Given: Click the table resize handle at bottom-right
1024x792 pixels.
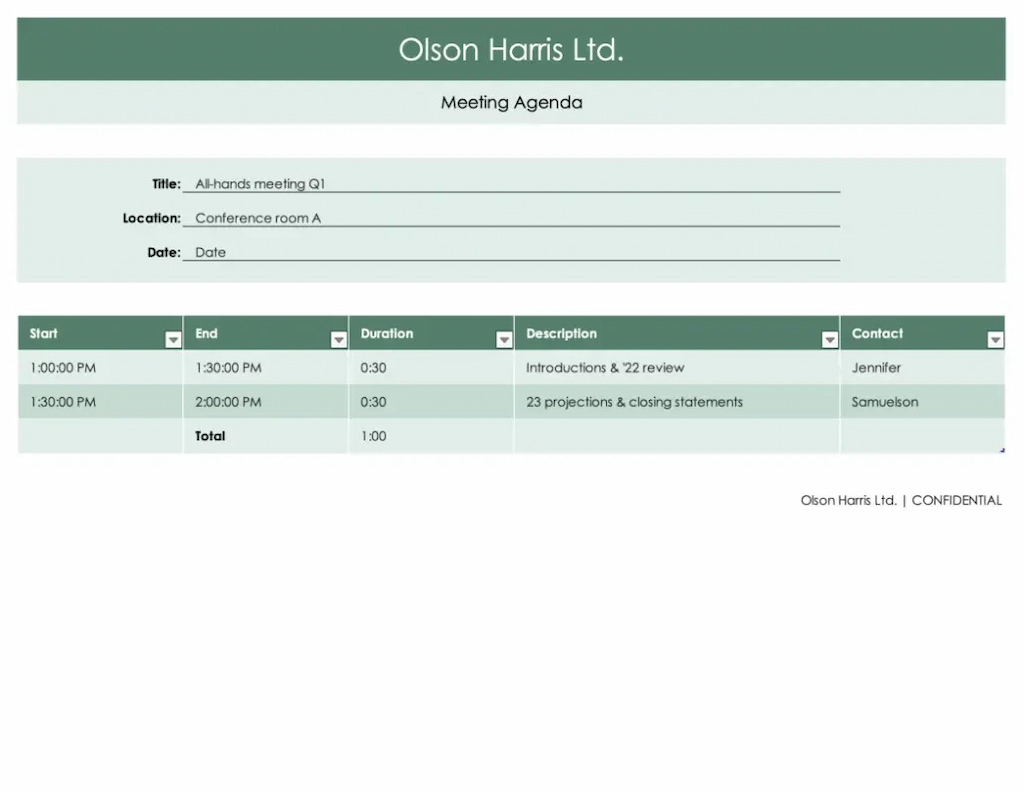Looking at the screenshot, I should click(1001, 451).
